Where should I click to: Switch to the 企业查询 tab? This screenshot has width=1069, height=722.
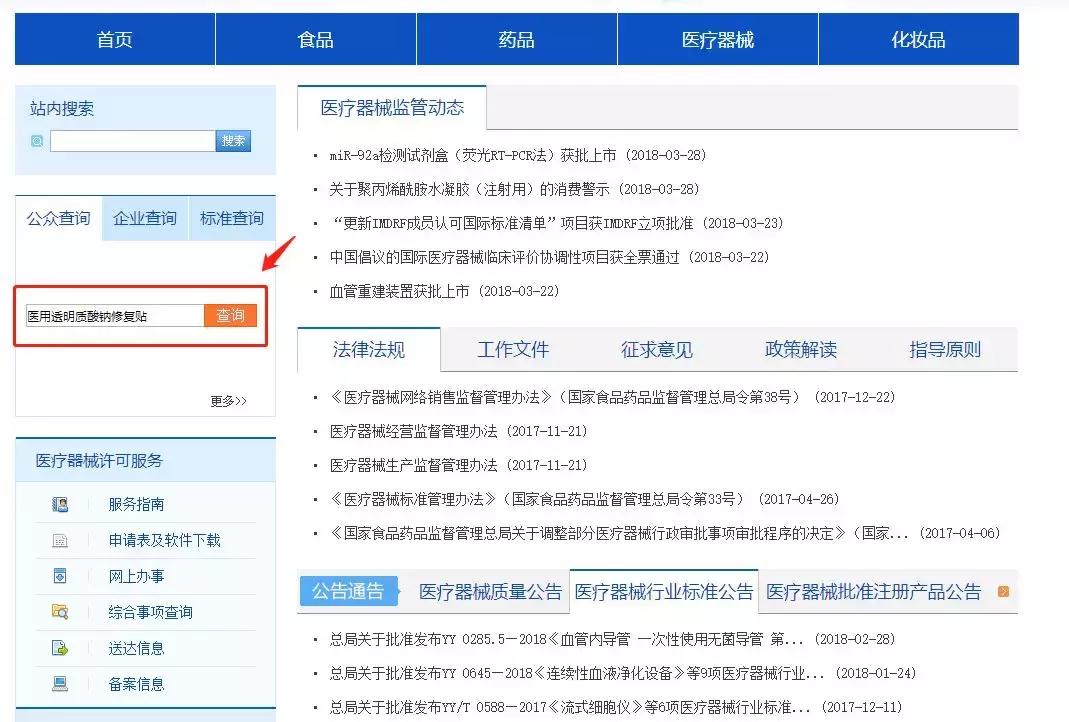click(x=144, y=217)
